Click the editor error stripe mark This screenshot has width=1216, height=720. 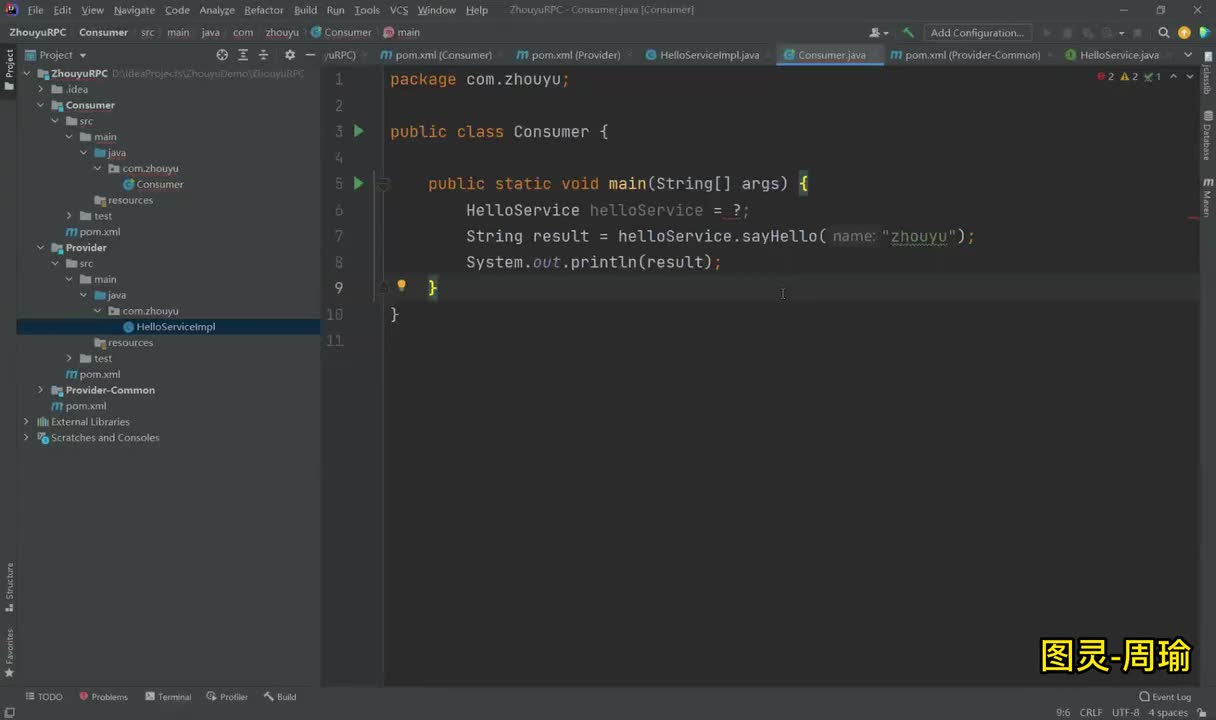pos(1193,216)
